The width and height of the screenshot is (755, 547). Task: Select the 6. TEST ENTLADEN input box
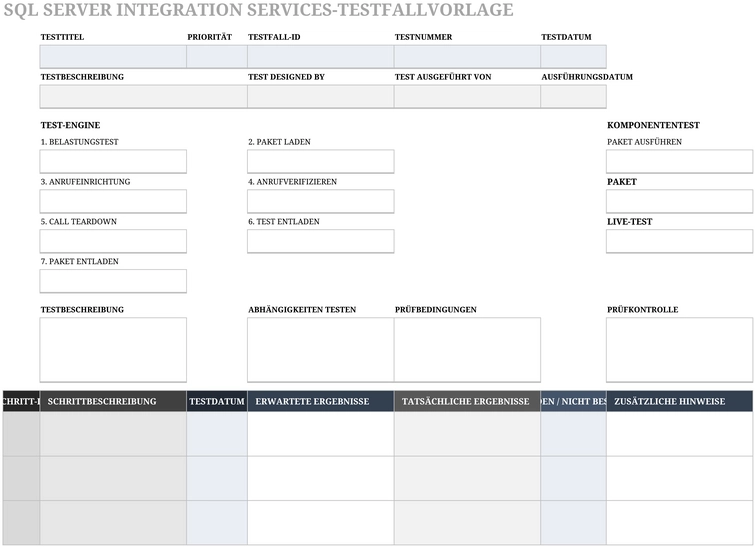click(x=321, y=241)
